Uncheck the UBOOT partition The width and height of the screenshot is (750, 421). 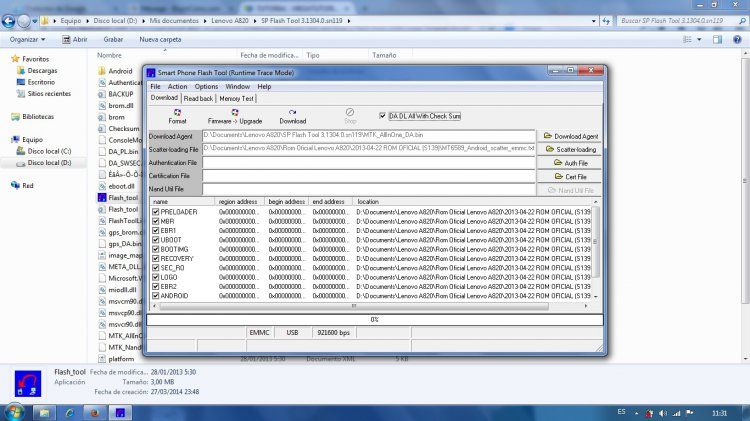click(155, 240)
